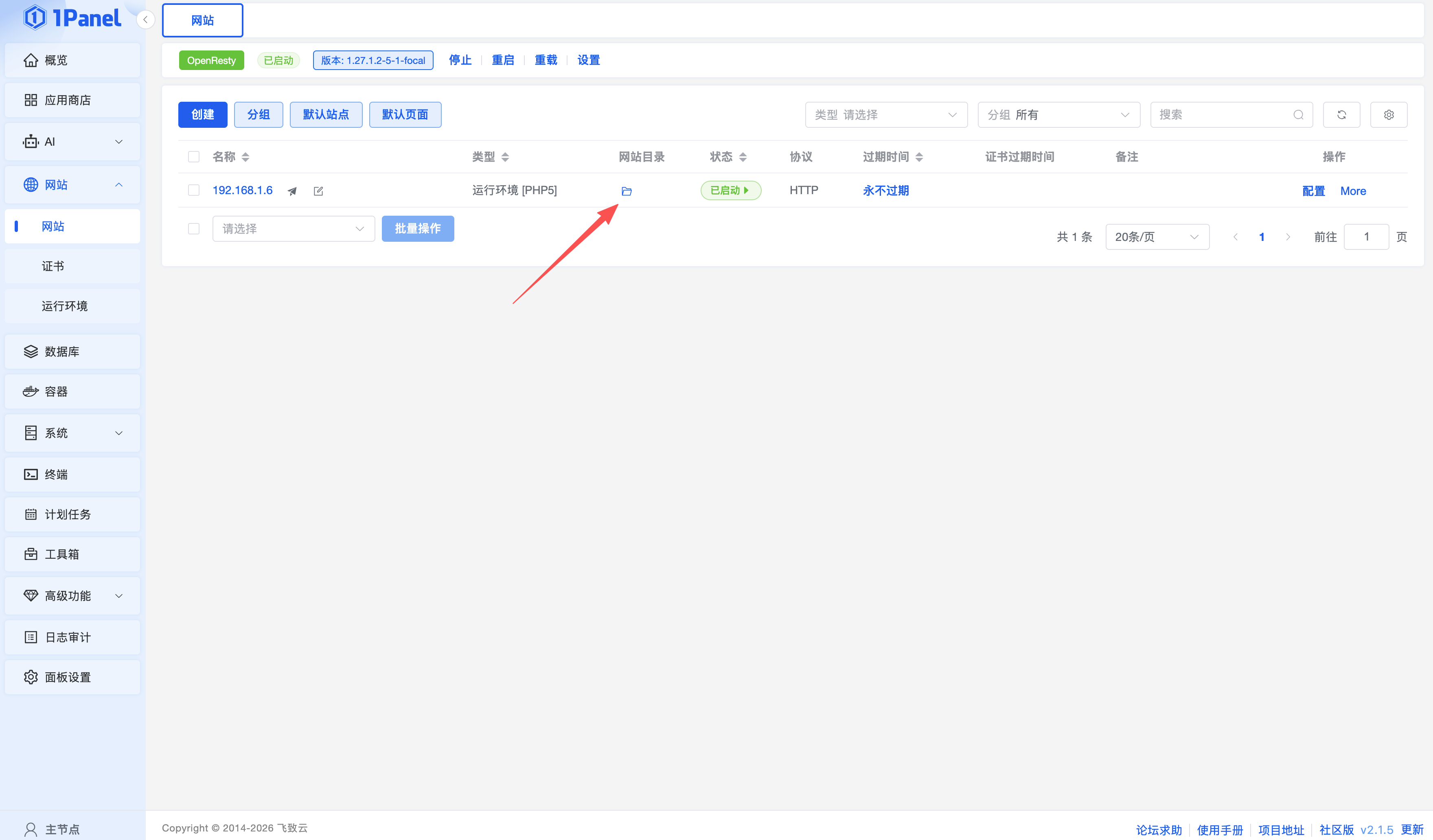The image size is (1433, 840).
Task: Collapse the sidebar with the arrow button
Action: pos(146,20)
